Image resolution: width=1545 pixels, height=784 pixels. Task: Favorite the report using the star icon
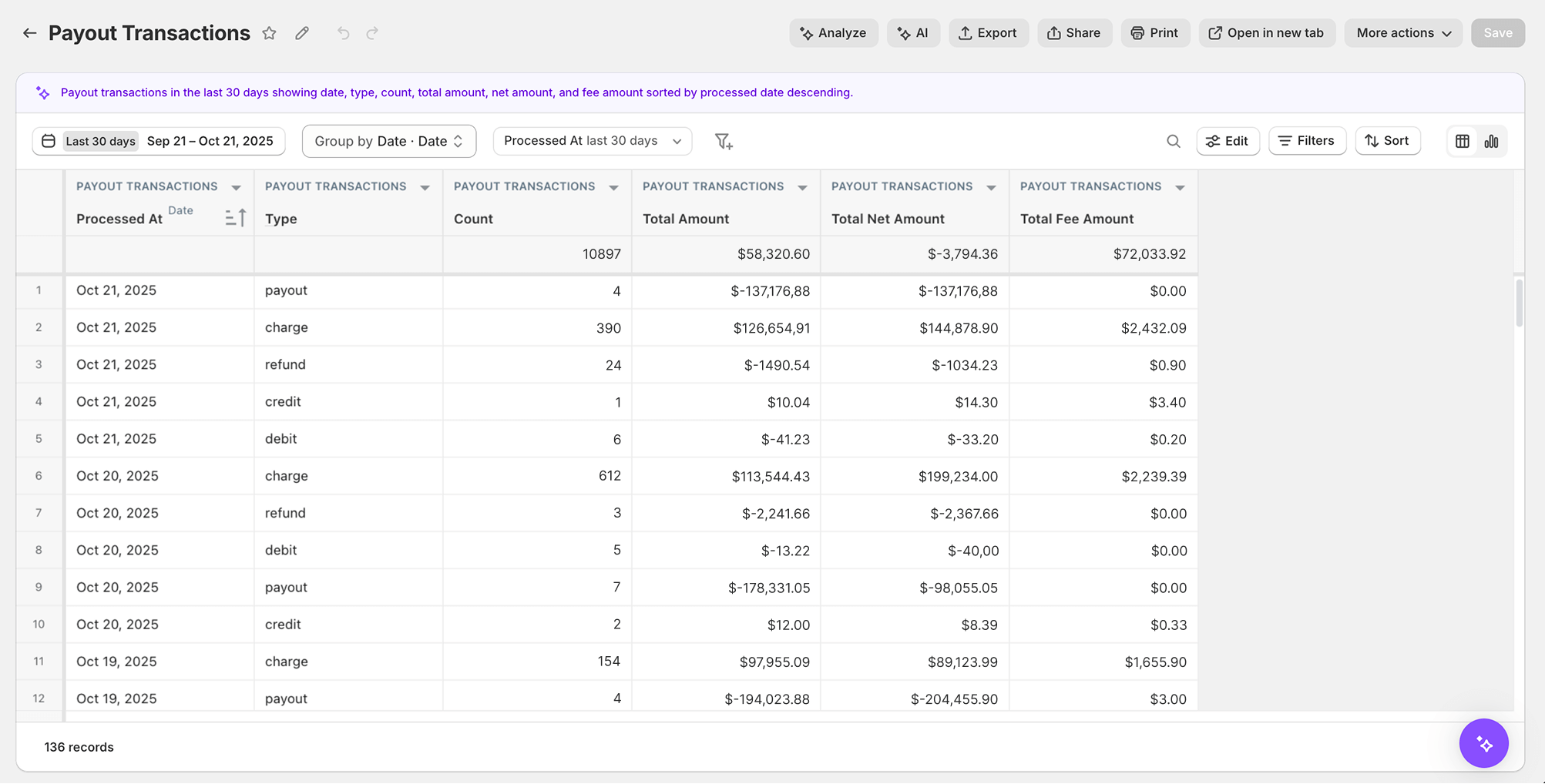(x=269, y=32)
